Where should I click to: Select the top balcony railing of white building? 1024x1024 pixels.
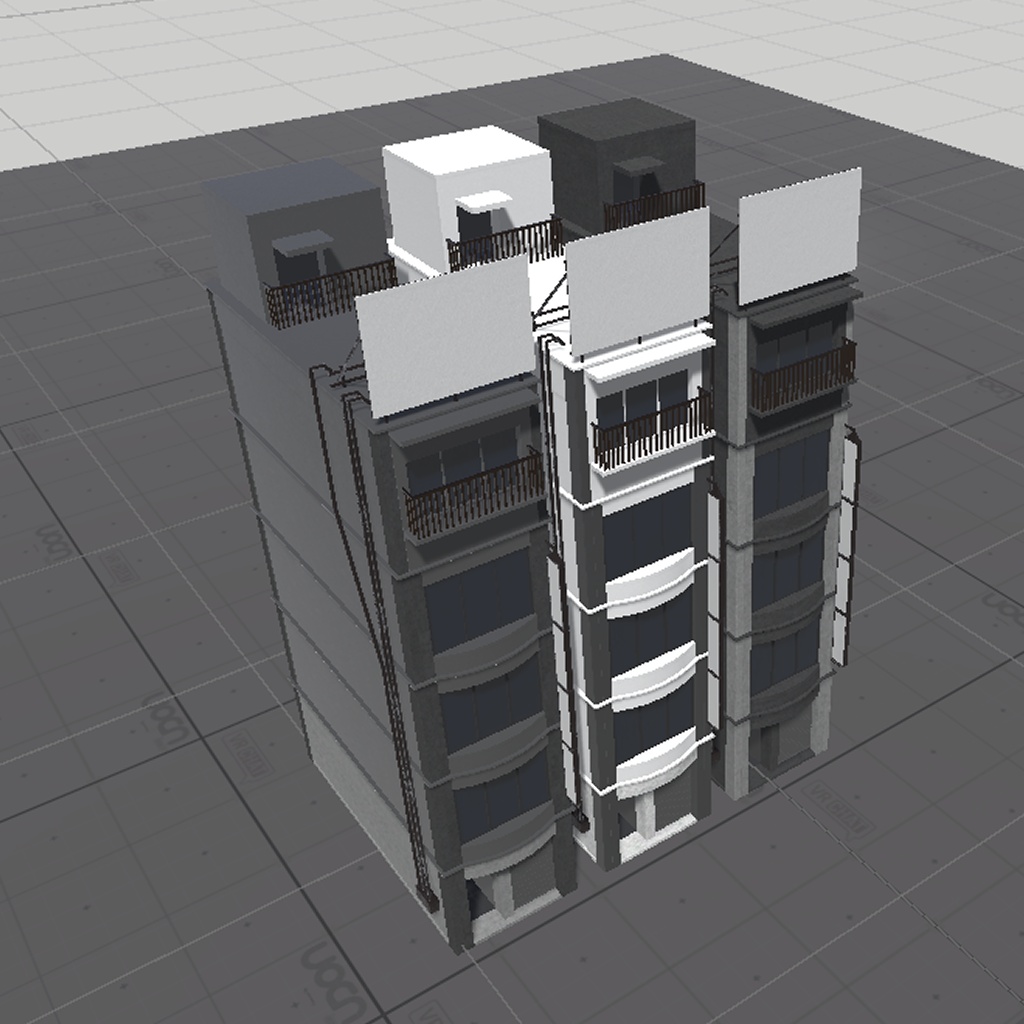(653, 428)
